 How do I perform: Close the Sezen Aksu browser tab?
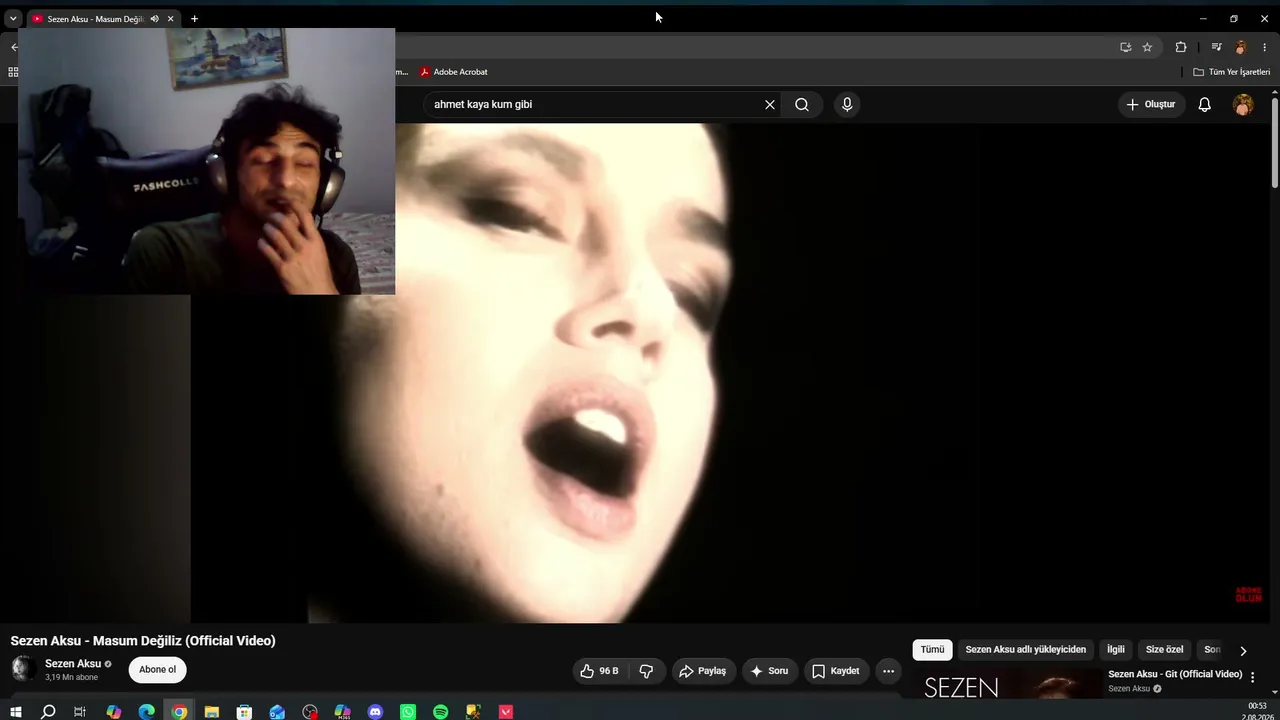(171, 19)
